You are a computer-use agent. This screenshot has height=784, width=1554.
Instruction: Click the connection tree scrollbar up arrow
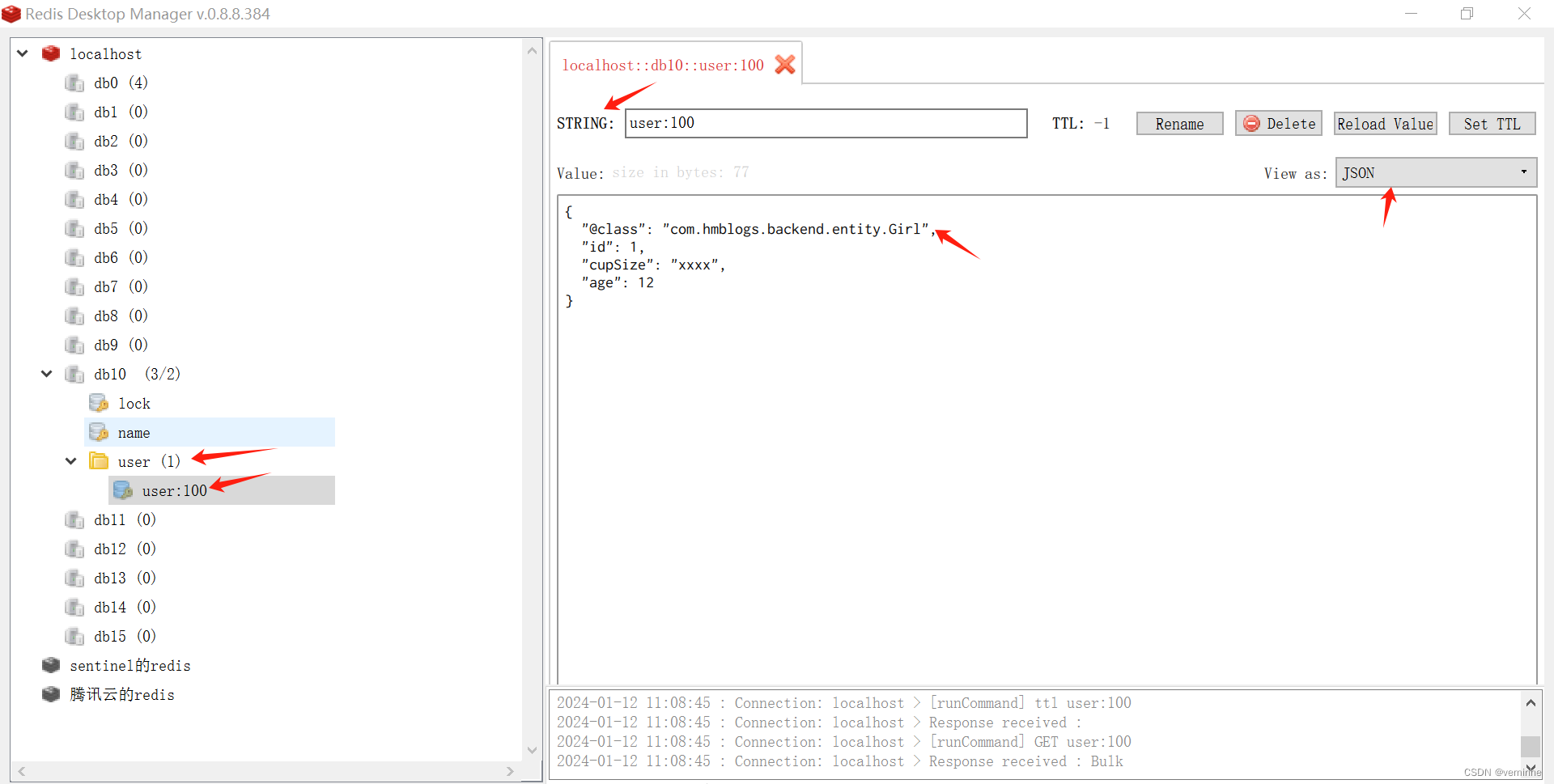532,51
